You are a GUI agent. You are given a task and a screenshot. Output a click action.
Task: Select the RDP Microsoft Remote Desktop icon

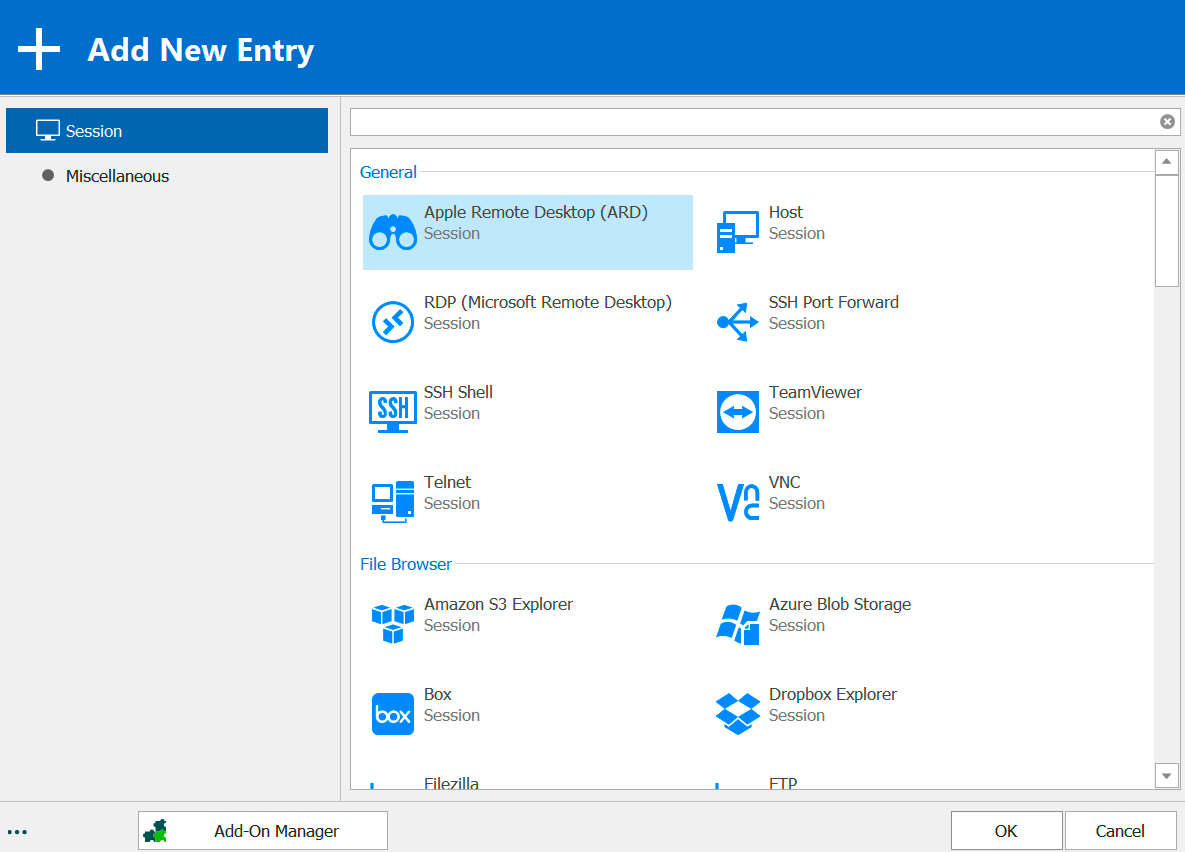point(392,322)
